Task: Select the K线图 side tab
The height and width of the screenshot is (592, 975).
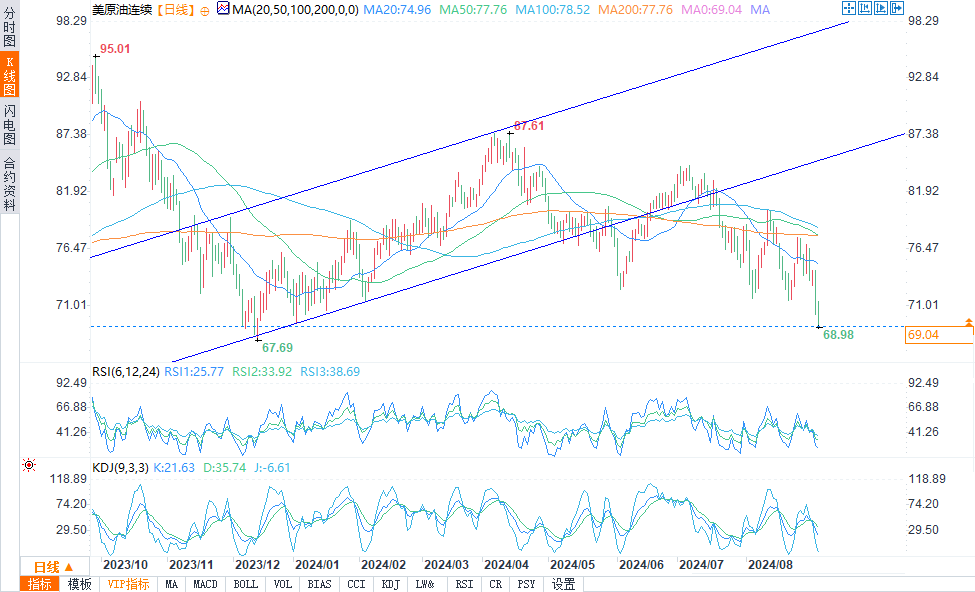Action: pos(9,75)
